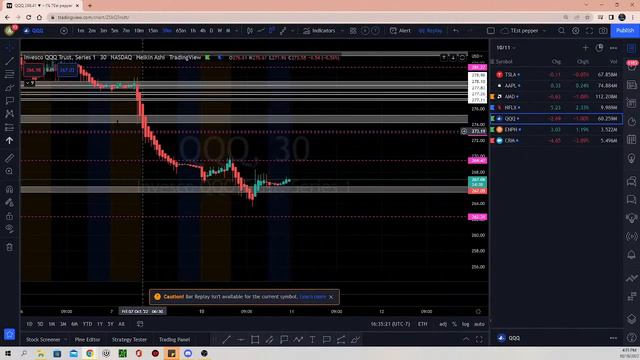Set date range to All
The width and height of the screenshot is (640, 360).
tap(121, 324)
